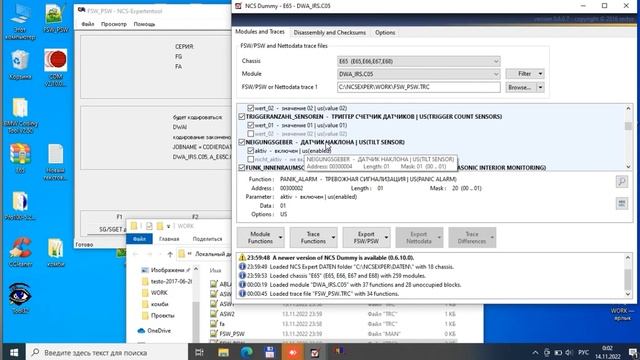Switch to the Options tab
Image resolution: width=640 pixels, height=360 pixels.
pos(385,33)
